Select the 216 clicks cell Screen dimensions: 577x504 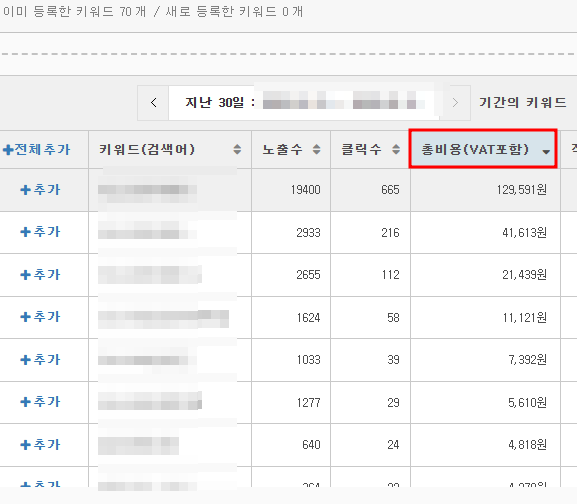pos(370,233)
